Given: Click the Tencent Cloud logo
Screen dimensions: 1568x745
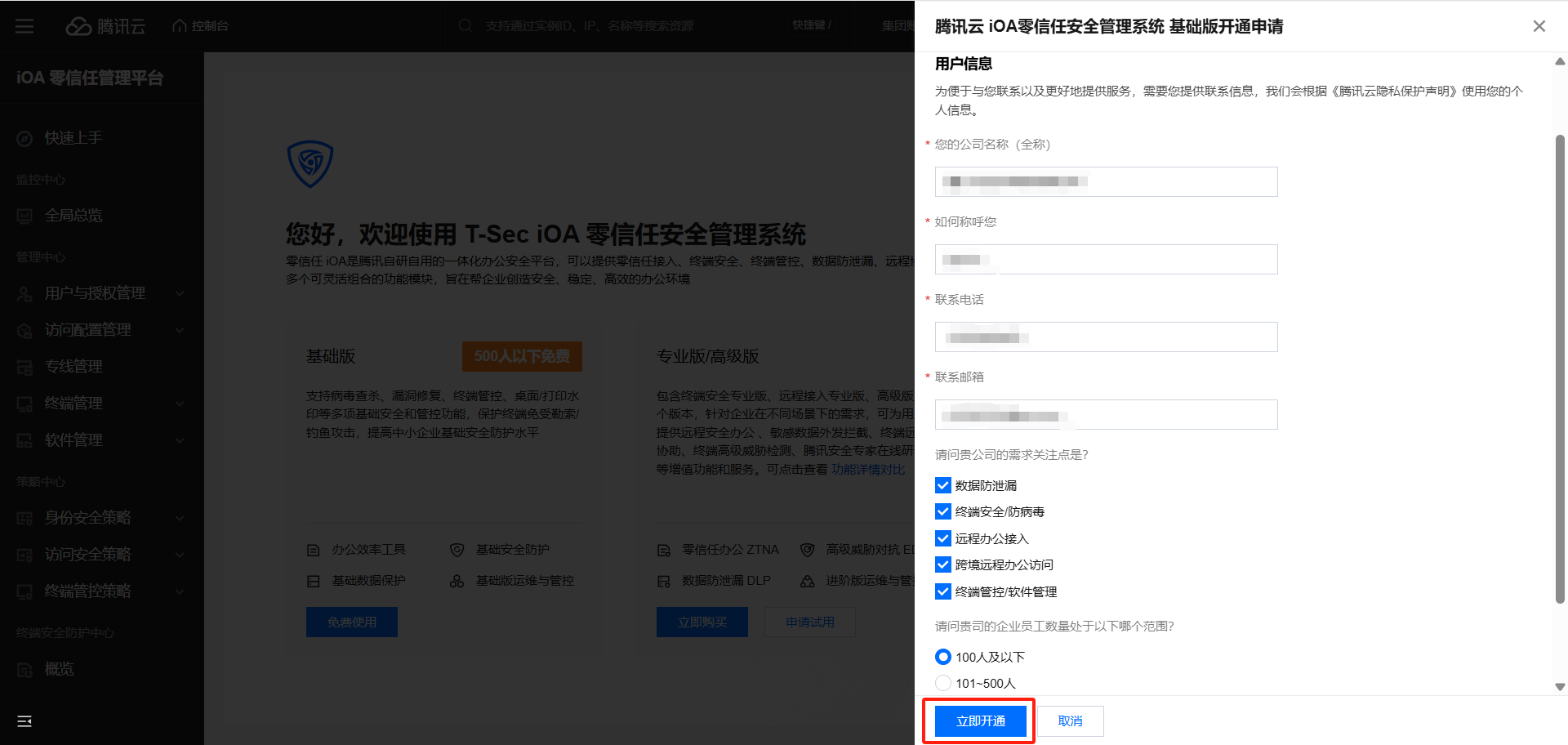Looking at the screenshot, I should point(105,26).
